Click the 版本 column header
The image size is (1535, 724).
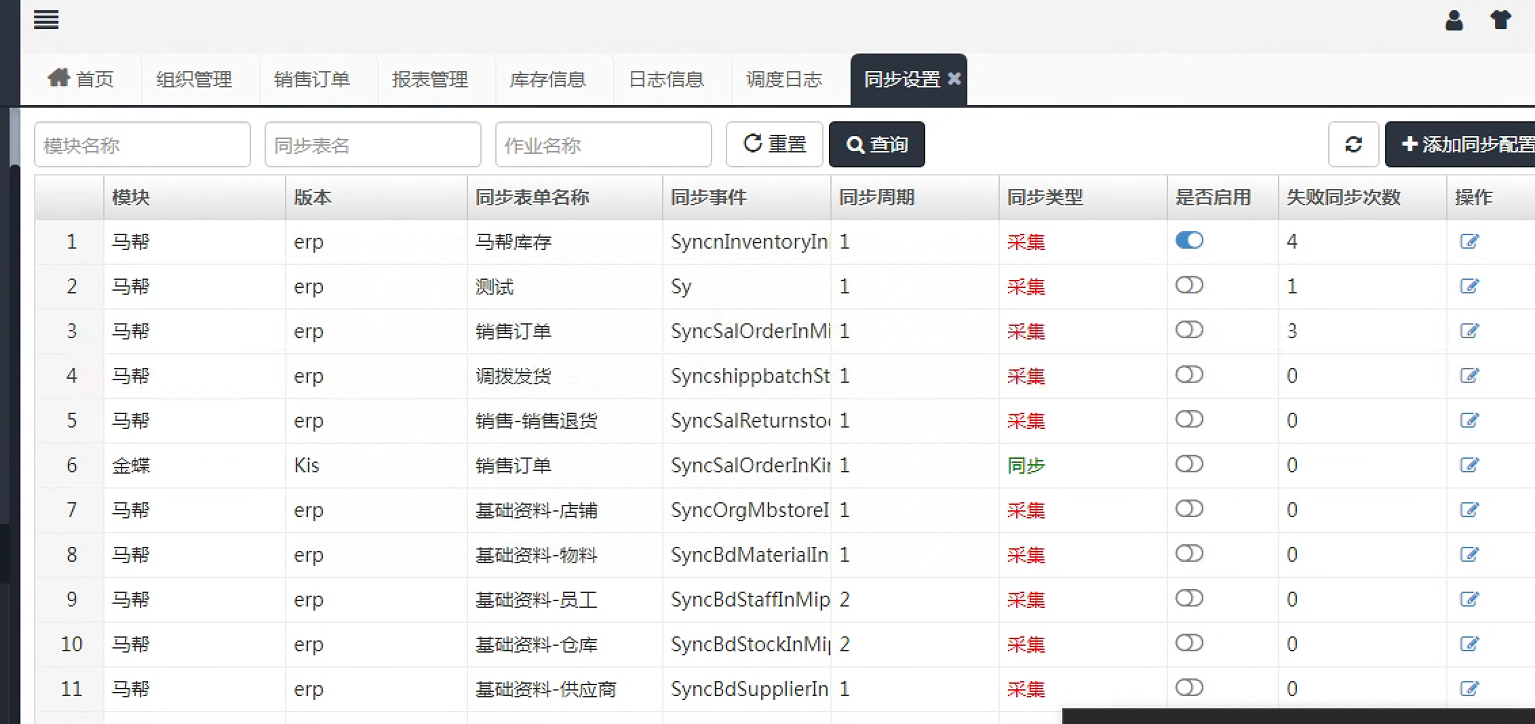click(376, 197)
